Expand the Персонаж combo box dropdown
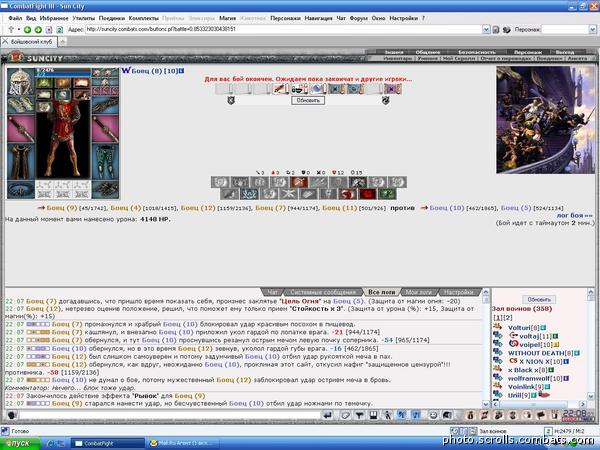The width and height of the screenshot is (600, 450). pyautogui.click(x=592, y=29)
